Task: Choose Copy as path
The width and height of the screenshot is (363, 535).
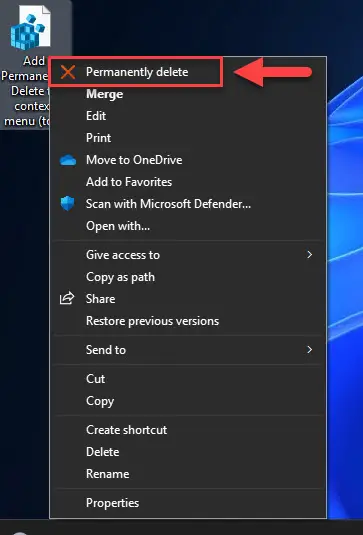Action: point(188,277)
